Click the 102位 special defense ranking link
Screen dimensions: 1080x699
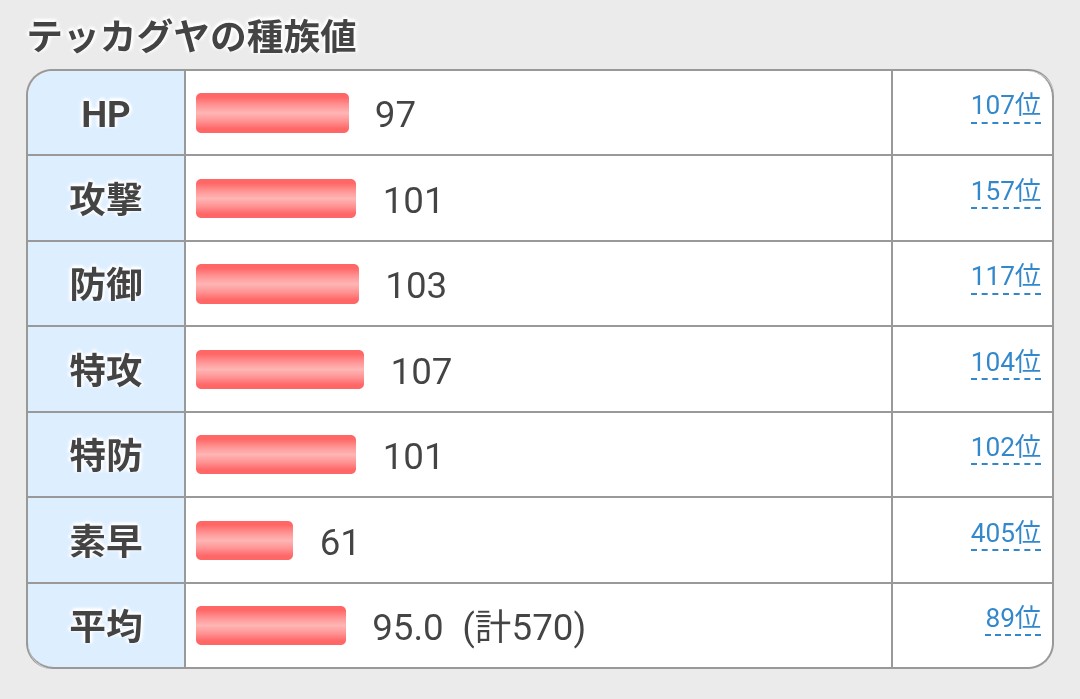pos(1005,447)
